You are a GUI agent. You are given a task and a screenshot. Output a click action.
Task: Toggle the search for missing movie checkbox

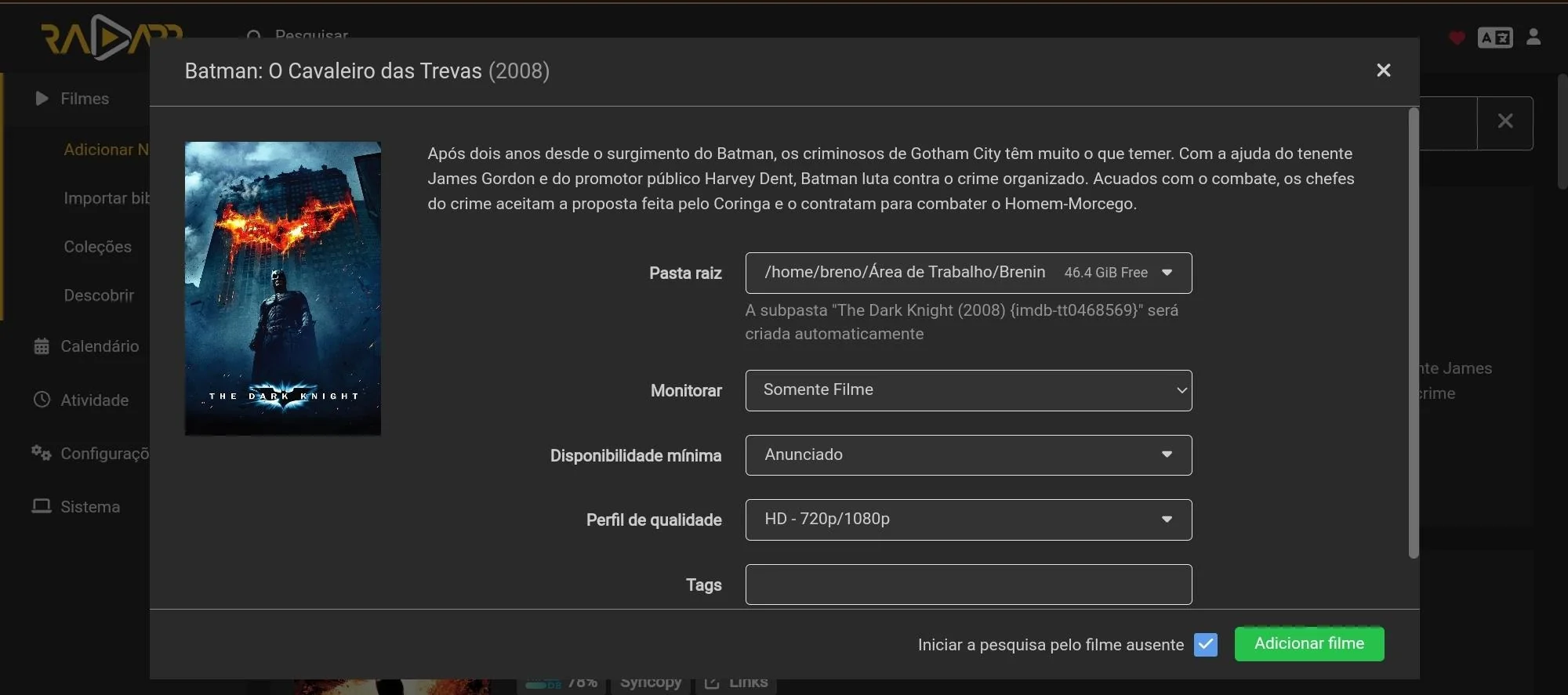point(1205,644)
